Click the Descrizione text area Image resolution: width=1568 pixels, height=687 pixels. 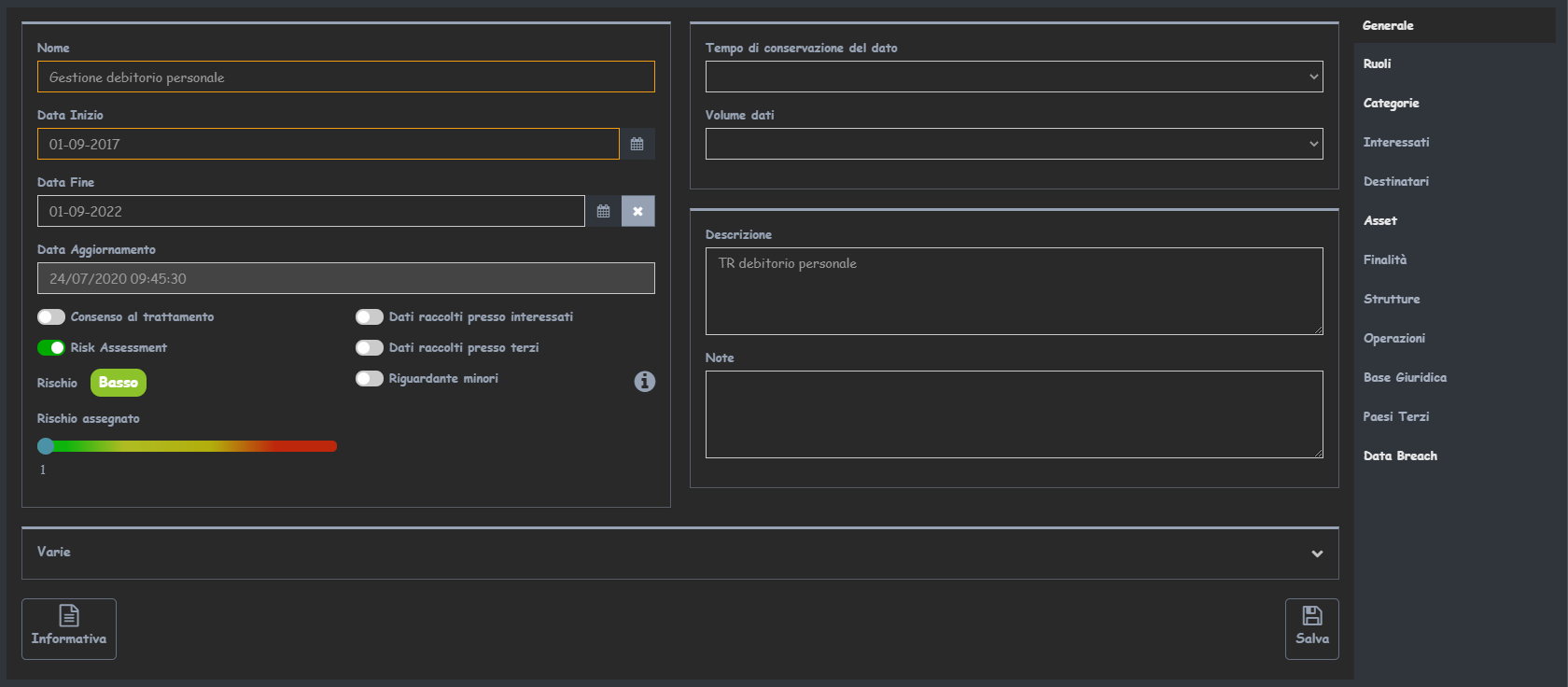click(1015, 291)
